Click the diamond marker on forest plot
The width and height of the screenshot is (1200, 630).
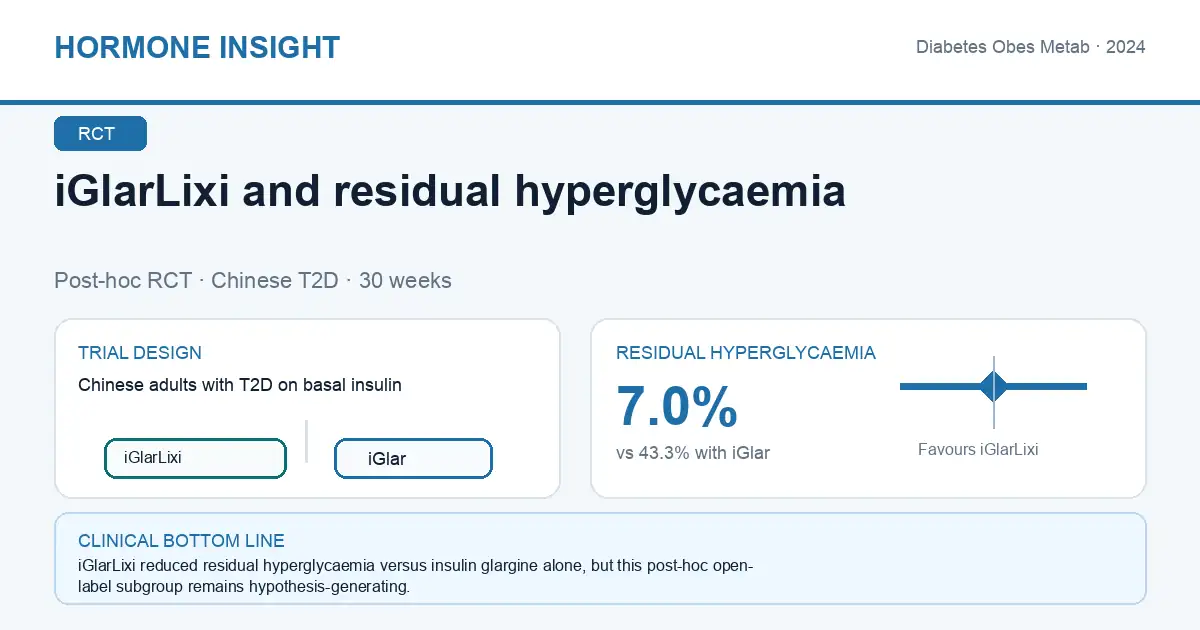(994, 386)
